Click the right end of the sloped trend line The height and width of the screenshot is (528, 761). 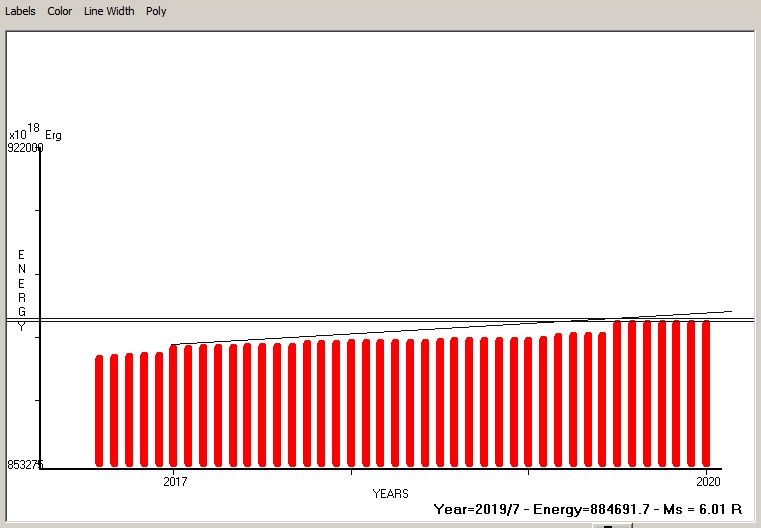tap(730, 312)
